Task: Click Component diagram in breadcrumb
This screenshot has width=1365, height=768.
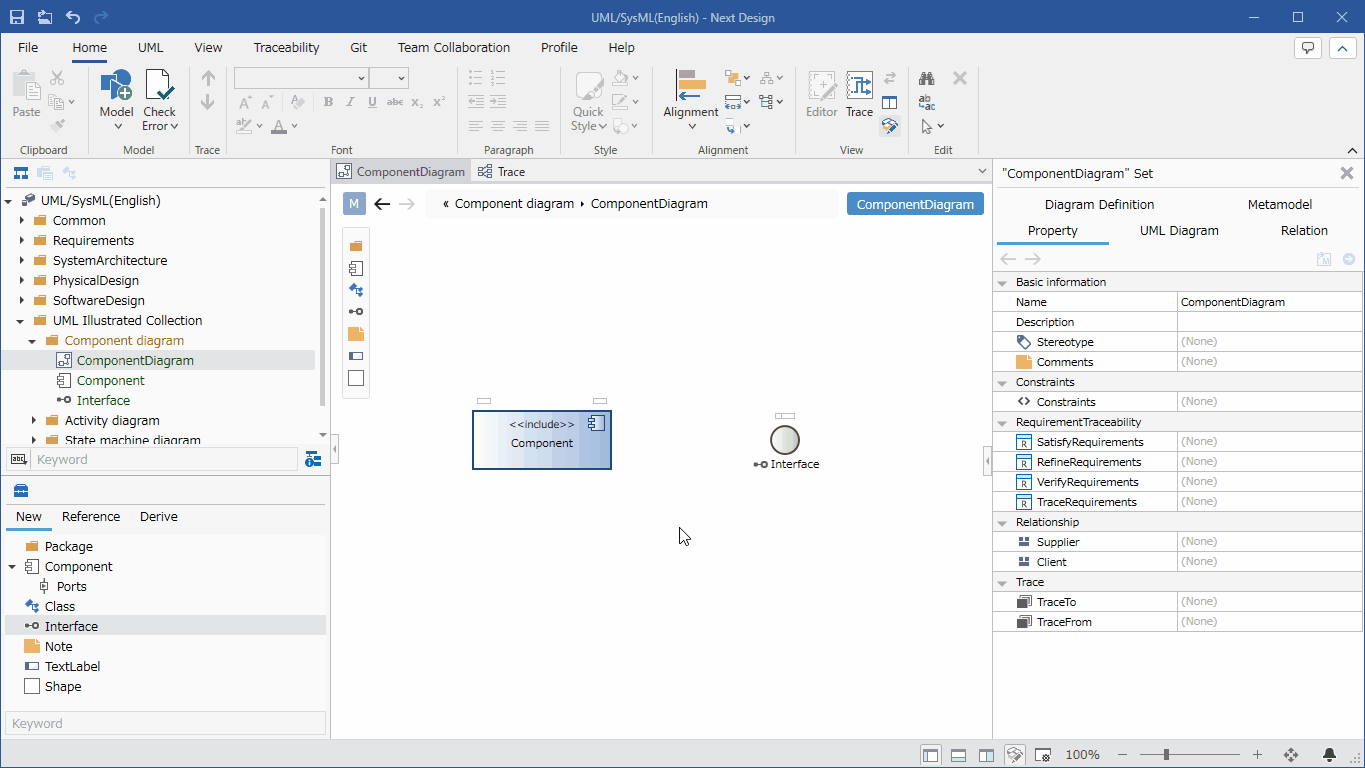Action: [514, 204]
